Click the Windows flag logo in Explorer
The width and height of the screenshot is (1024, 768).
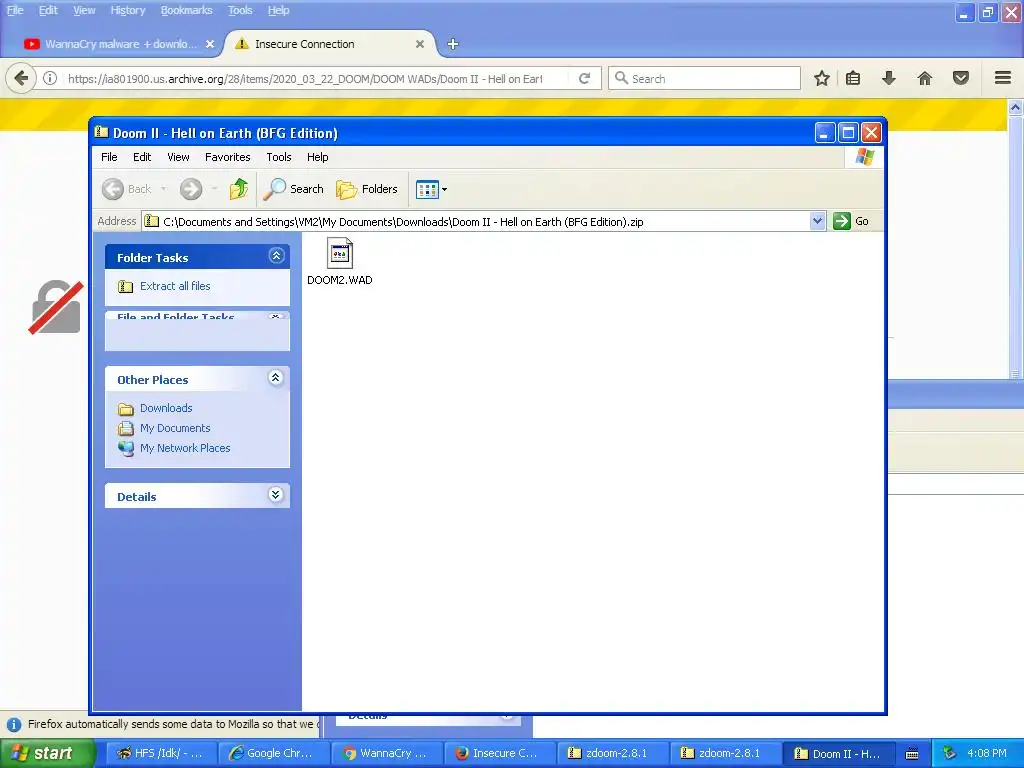865,157
